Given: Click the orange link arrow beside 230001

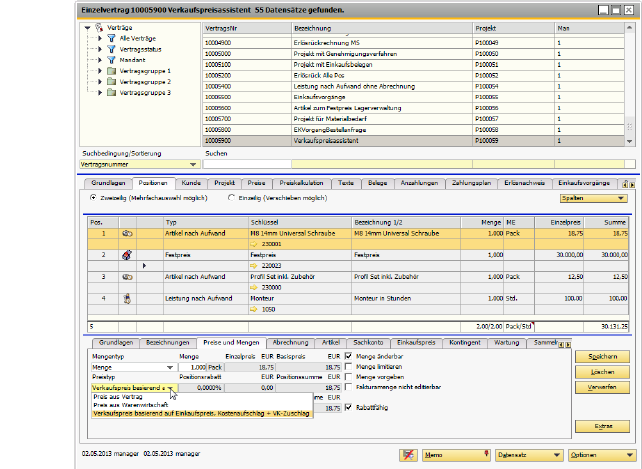Looking at the screenshot, I should click(x=254, y=243).
